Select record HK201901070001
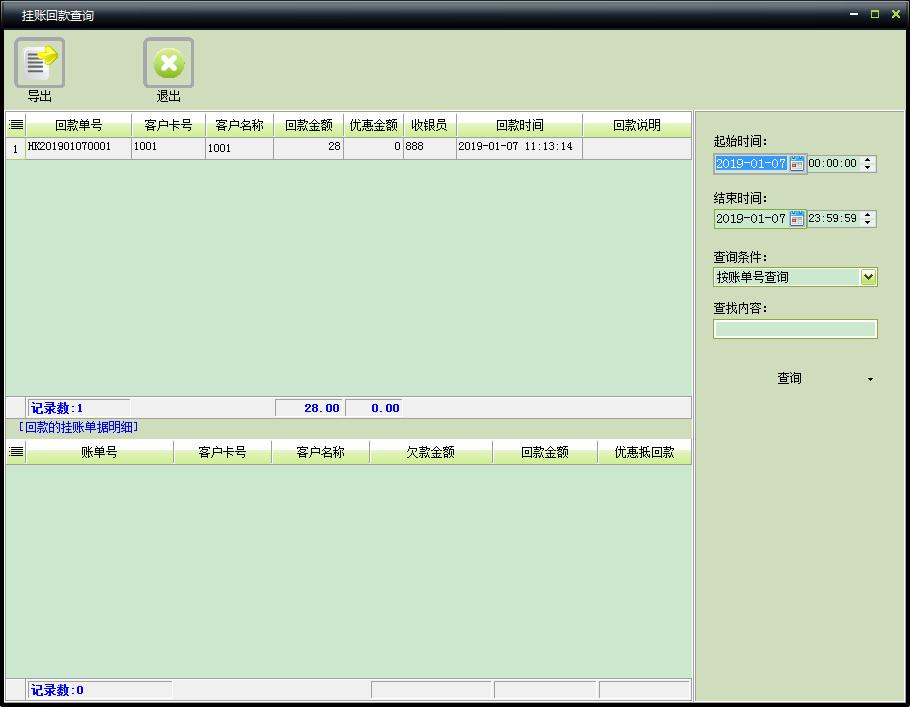The width and height of the screenshot is (910, 707). pyautogui.click(x=78, y=147)
